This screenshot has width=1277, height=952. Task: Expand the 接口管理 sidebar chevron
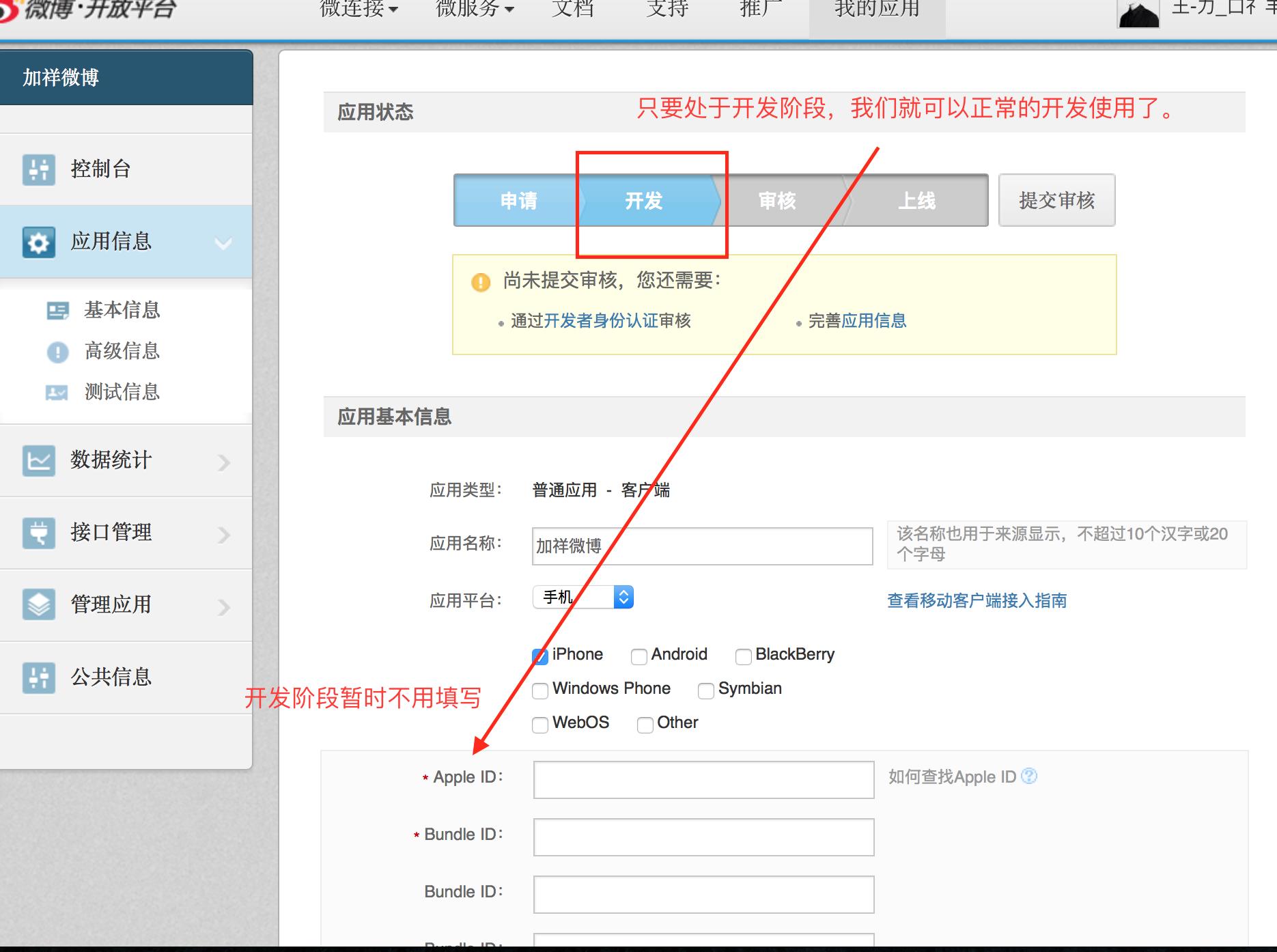pos(224,535)
